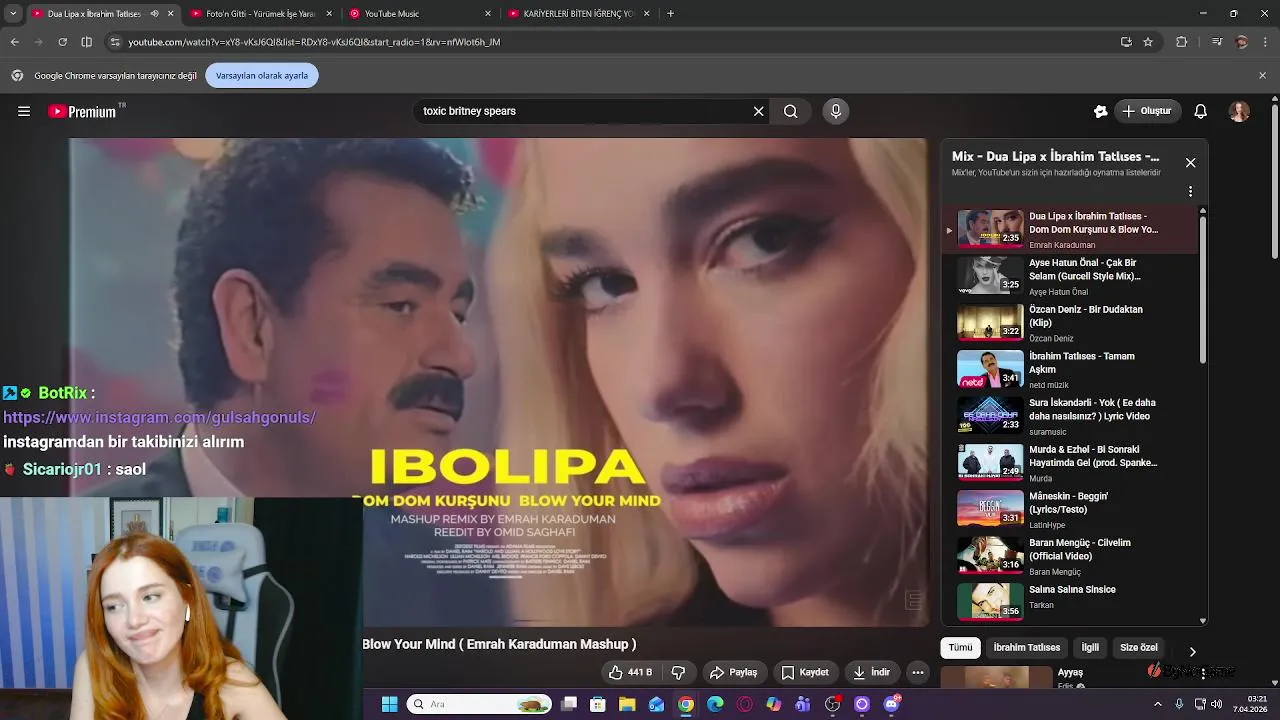Play Murda & Ezhel Bi Sonraki Hayatımda Gel
The height and width of the screenshot is (720, 1280).
tap(1068, 463)
